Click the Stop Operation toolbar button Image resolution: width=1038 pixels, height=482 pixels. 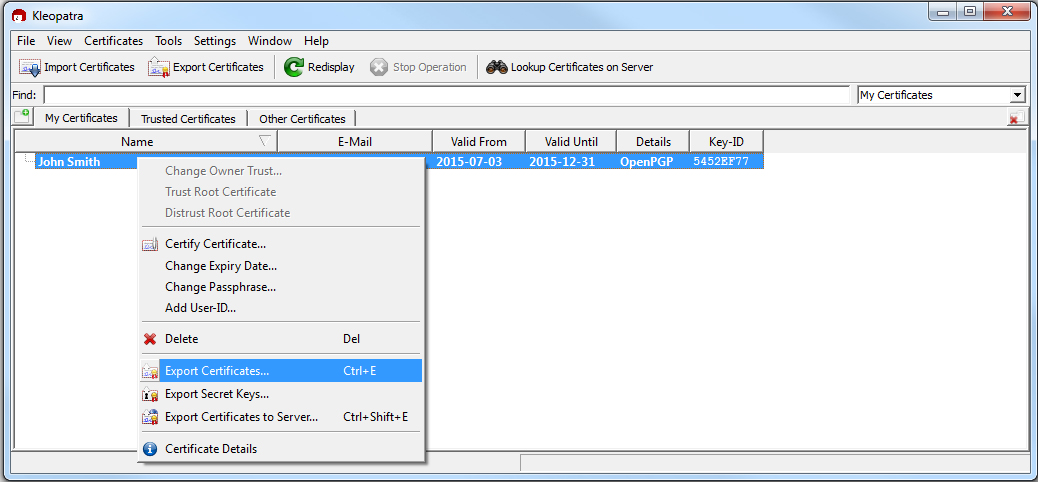coord(418,67)
